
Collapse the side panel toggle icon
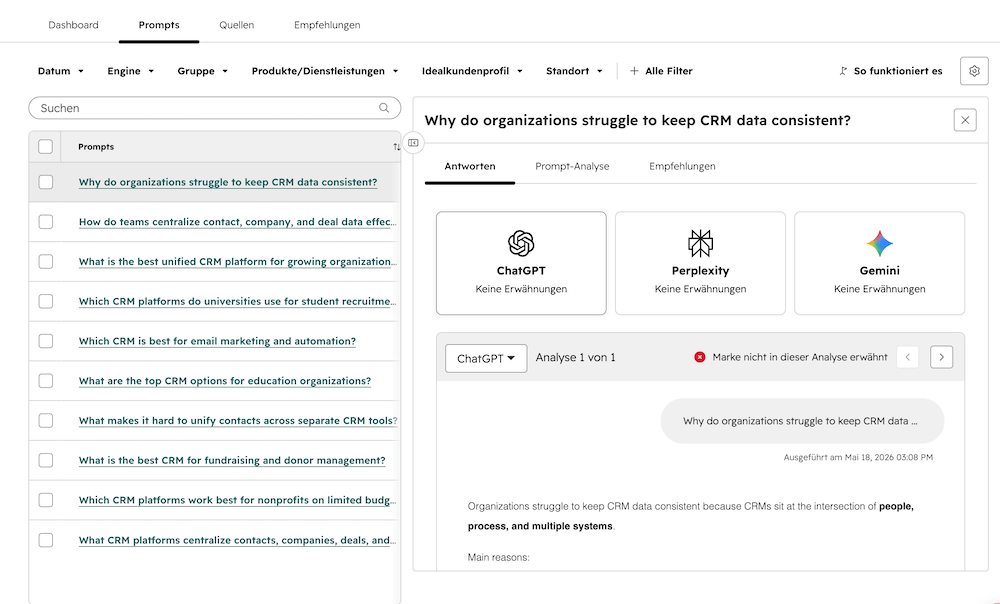coord(413,143)
